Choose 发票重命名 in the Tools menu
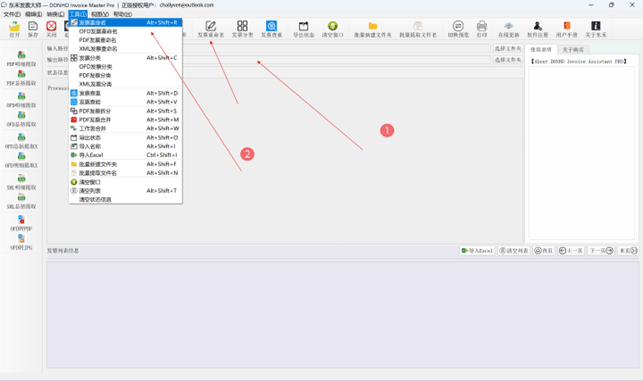 (x=125, y=23)
